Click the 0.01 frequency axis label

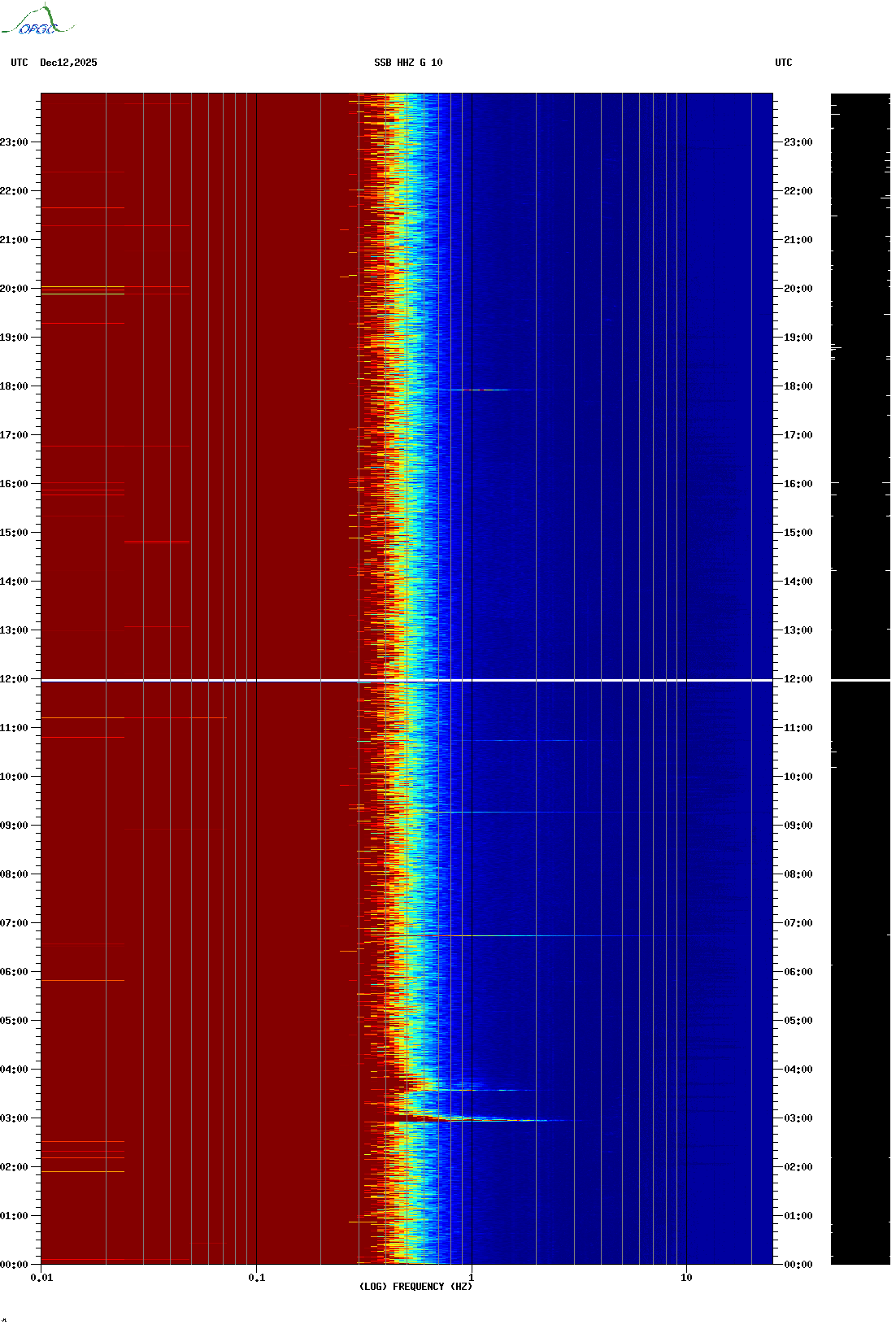point(41,1277)
